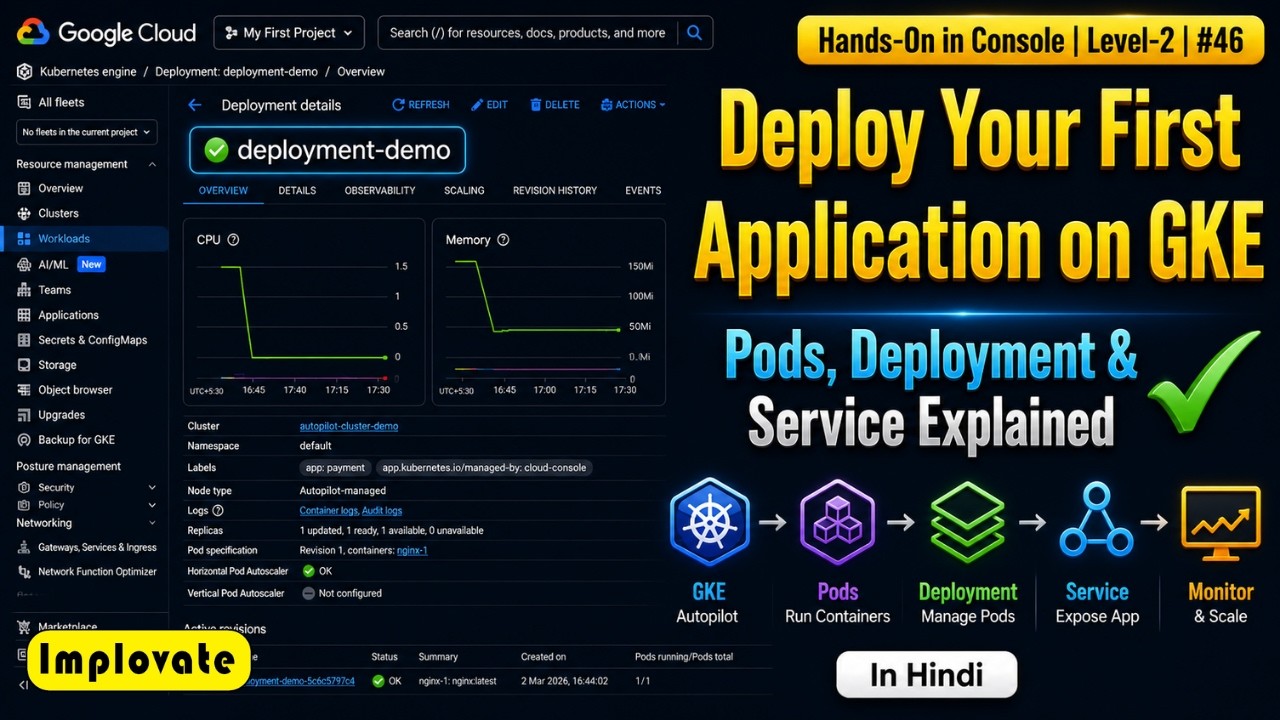1280x720 pixels.
Task: Expand the Policy section
Action: point(152,505)
